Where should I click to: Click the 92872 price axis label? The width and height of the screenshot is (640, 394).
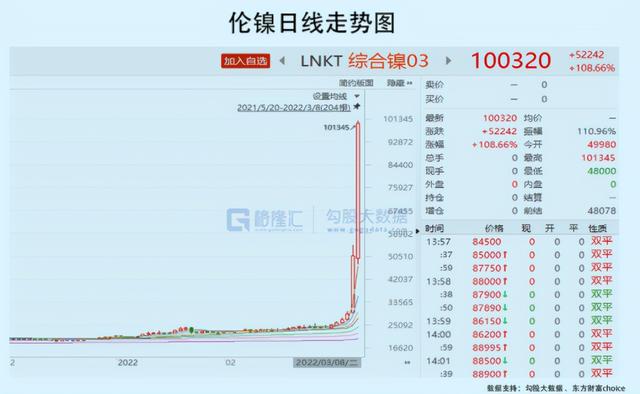pos(400,142)
